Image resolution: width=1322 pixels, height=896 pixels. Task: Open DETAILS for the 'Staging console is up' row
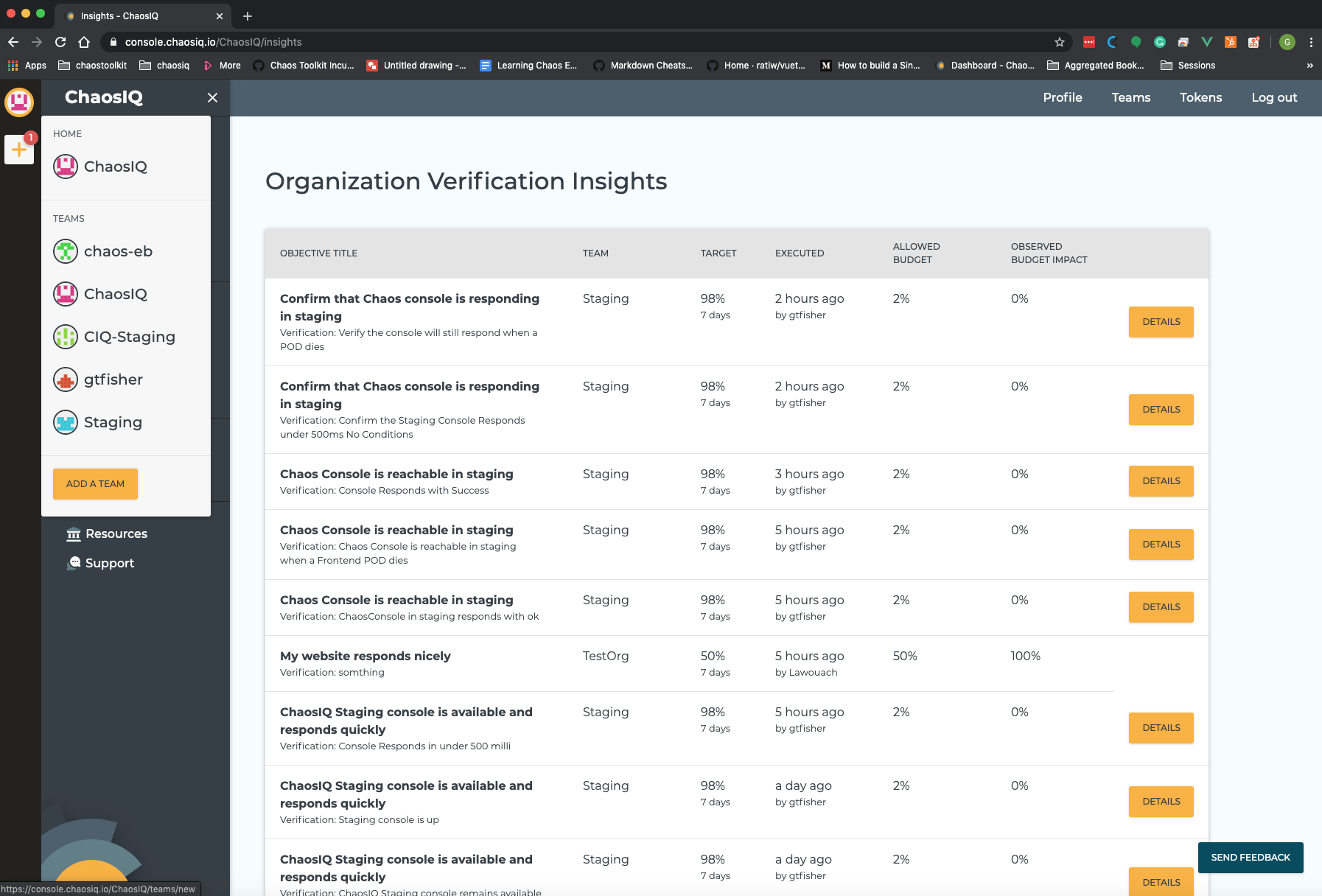point(1161,802)
